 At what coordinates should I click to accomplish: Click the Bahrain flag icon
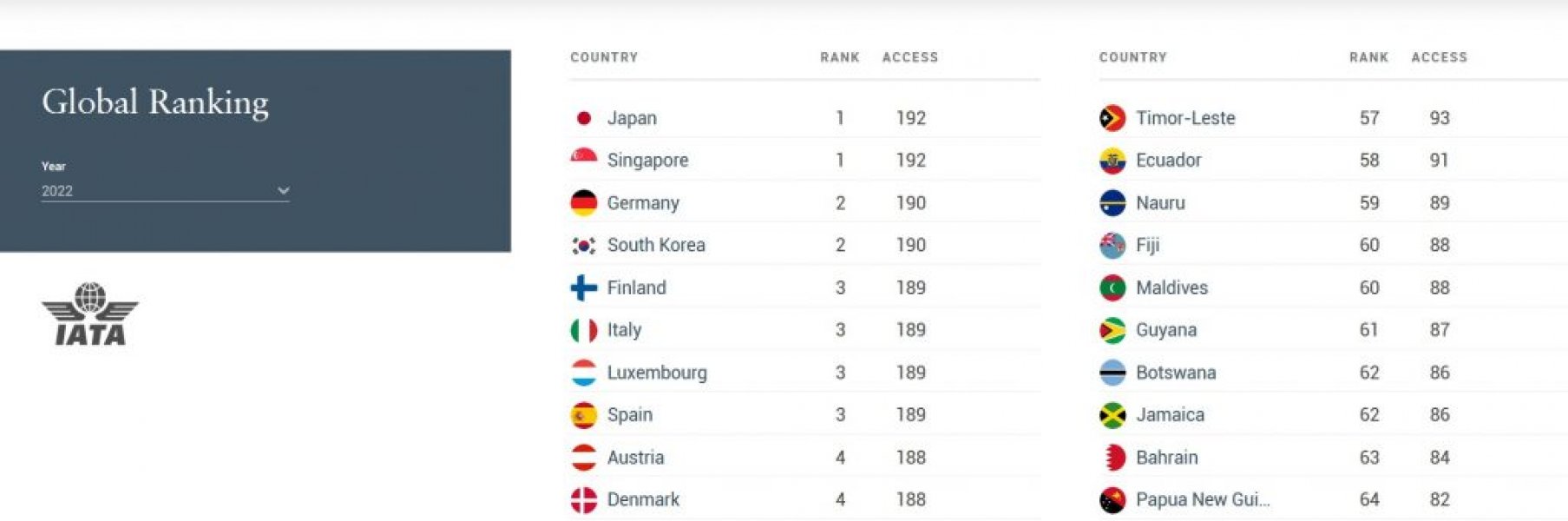1112,458
